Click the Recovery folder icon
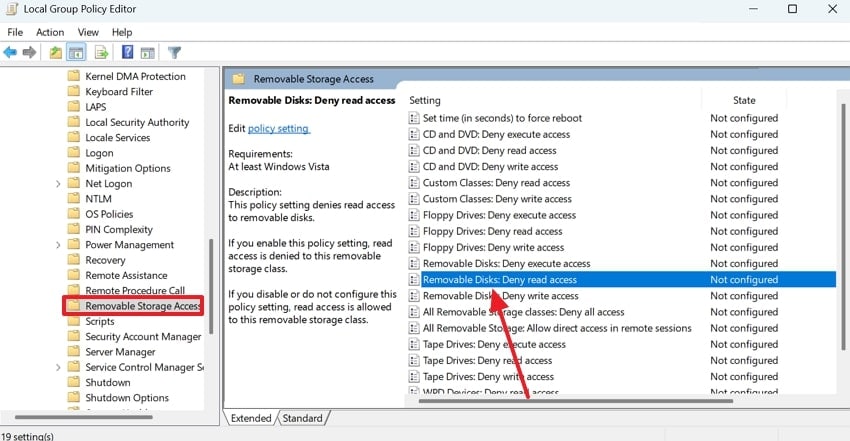850x441 pixels. 73,260
